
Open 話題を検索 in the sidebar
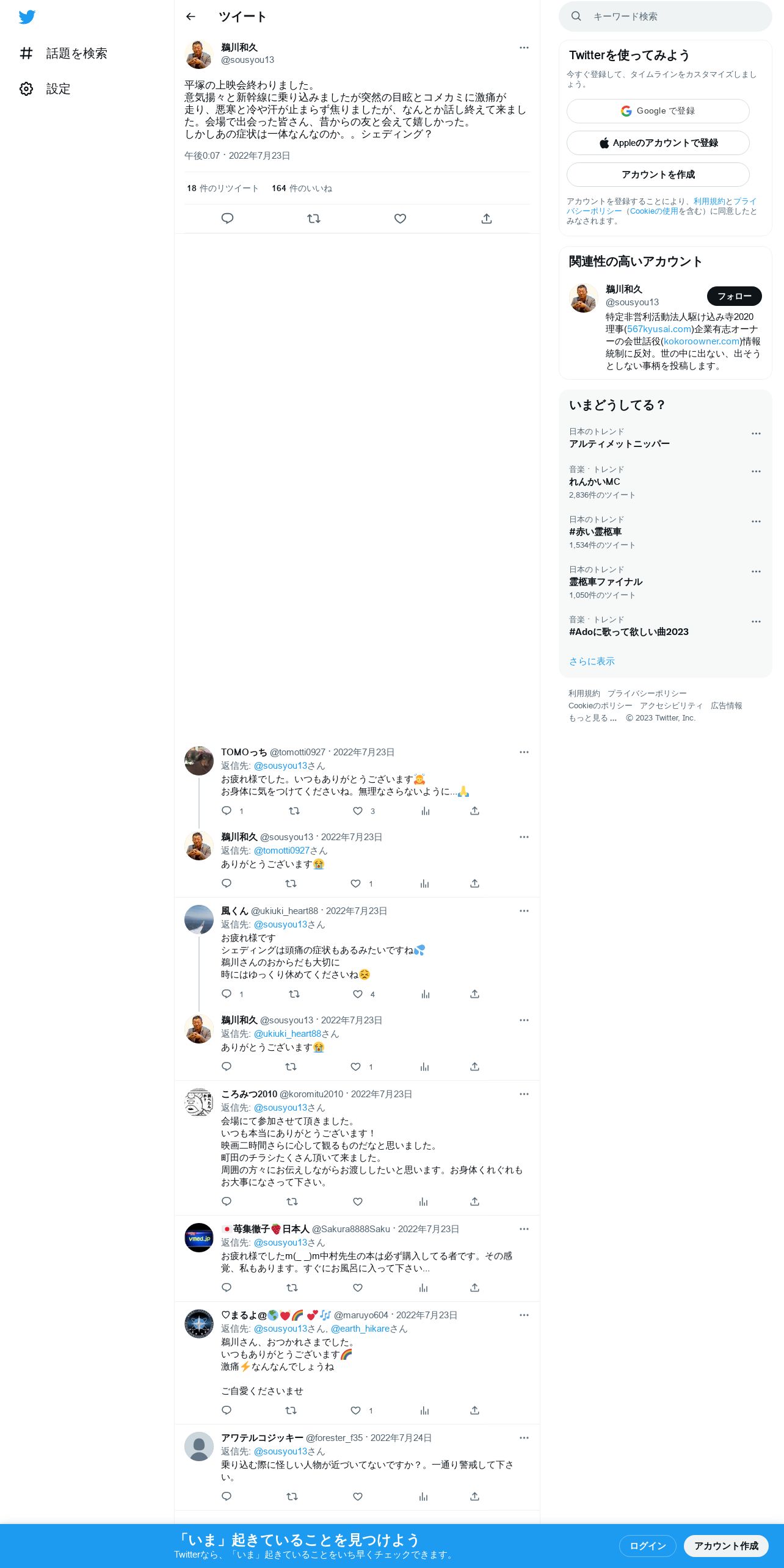64,54
